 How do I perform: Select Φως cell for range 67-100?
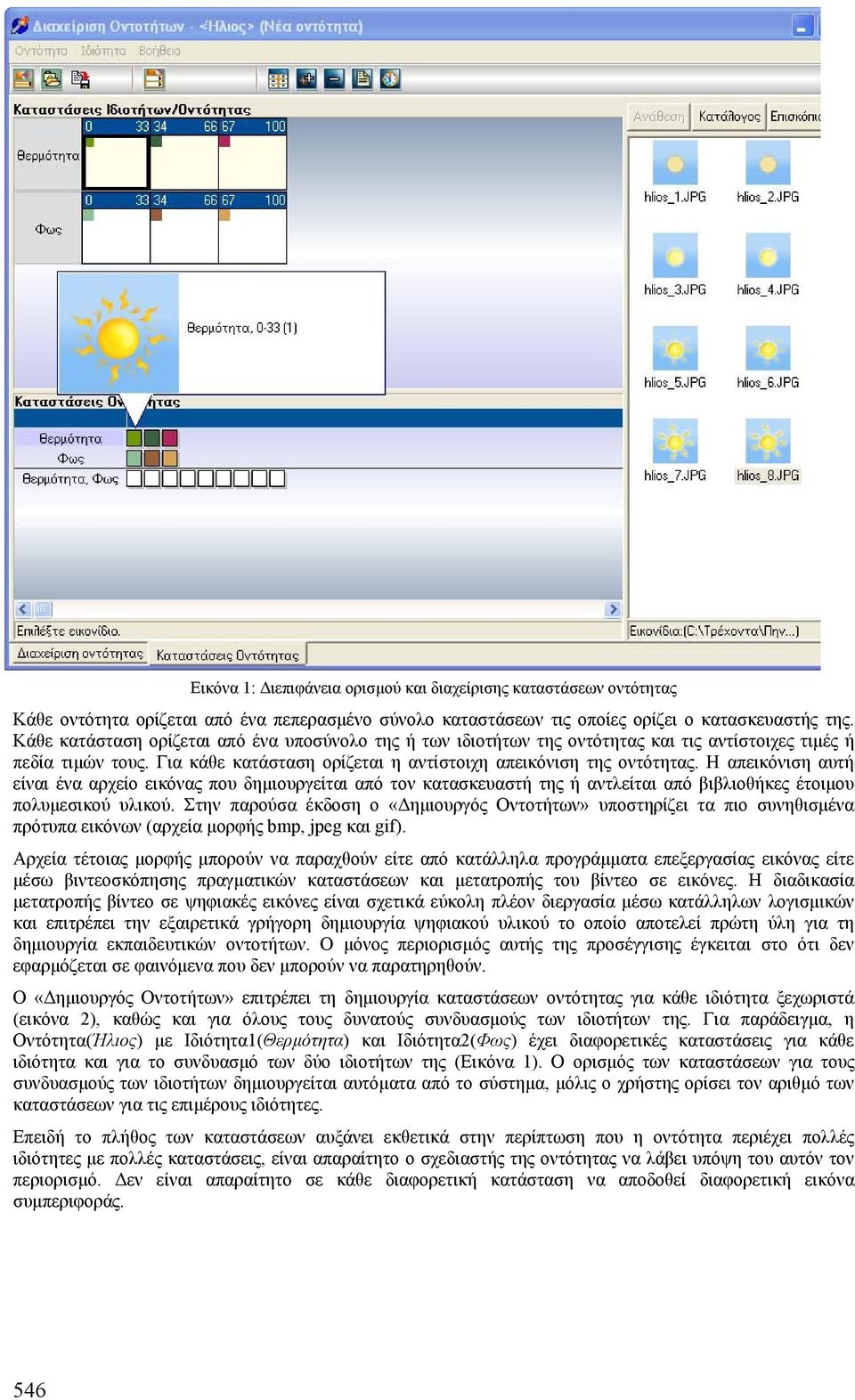[252, 235]
